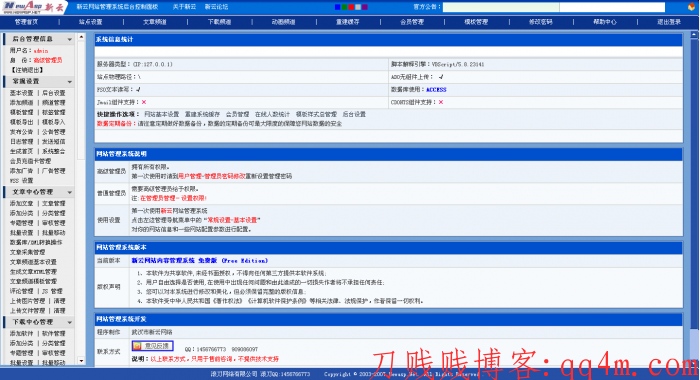
Task: Click the blue ACCESS database link
Action: tap(436, 90)
